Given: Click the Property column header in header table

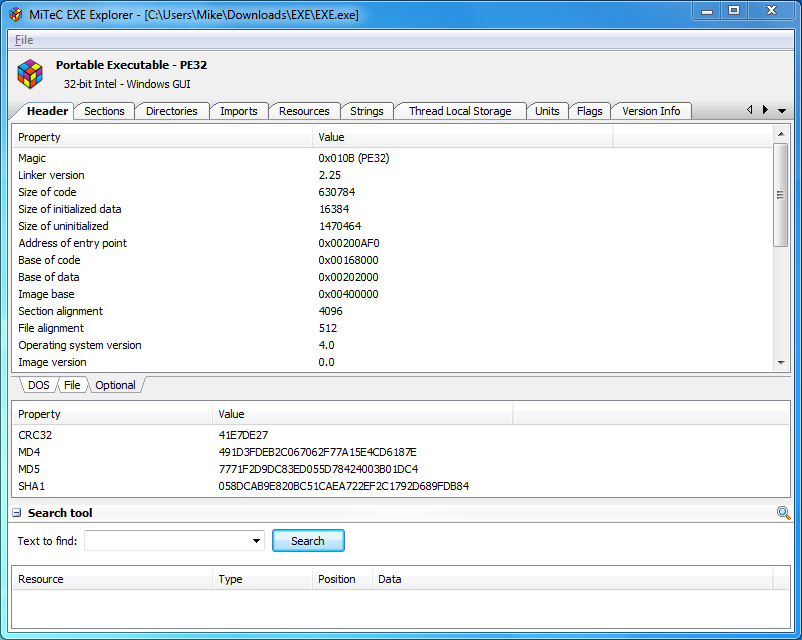Looking at the screenshot, I should pyautogui.click(x=162, y=137).
